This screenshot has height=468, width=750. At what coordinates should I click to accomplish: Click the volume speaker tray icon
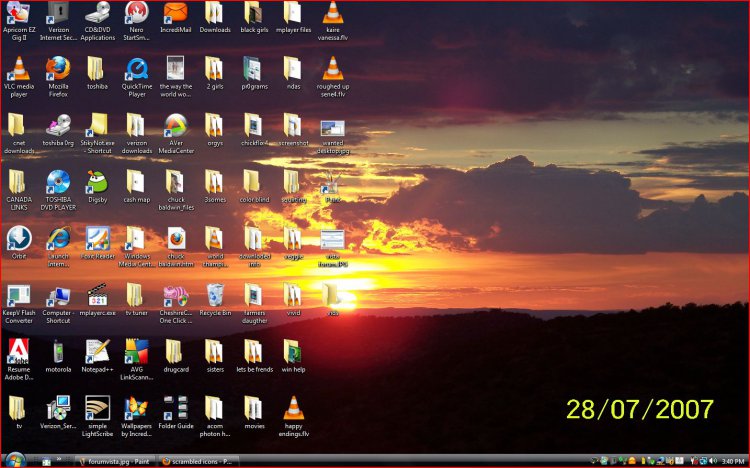[713, 461]
